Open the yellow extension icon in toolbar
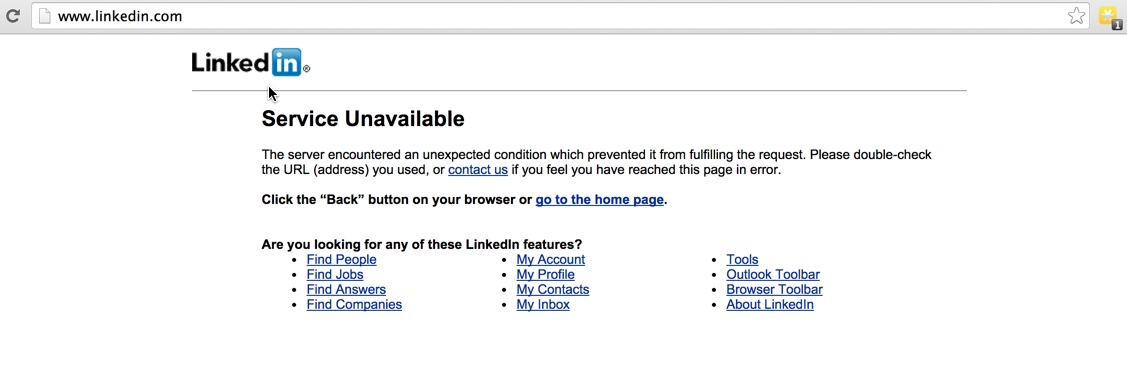This screenshot has width=1127, height=390. pos(1109,17)
